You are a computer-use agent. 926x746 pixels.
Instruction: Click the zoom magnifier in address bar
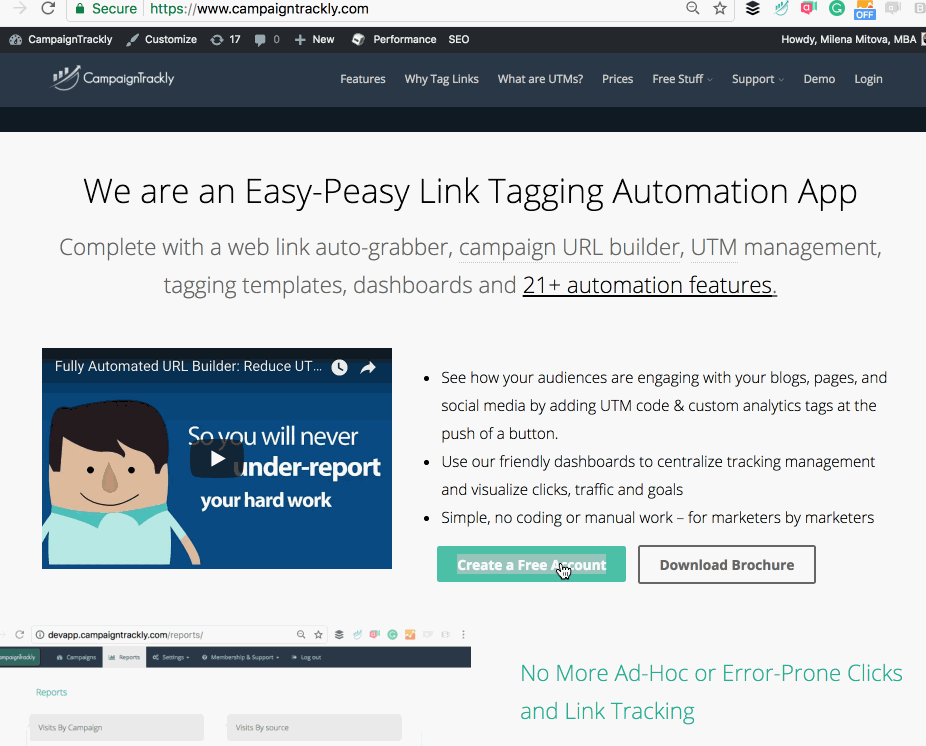tap(692, 9)
